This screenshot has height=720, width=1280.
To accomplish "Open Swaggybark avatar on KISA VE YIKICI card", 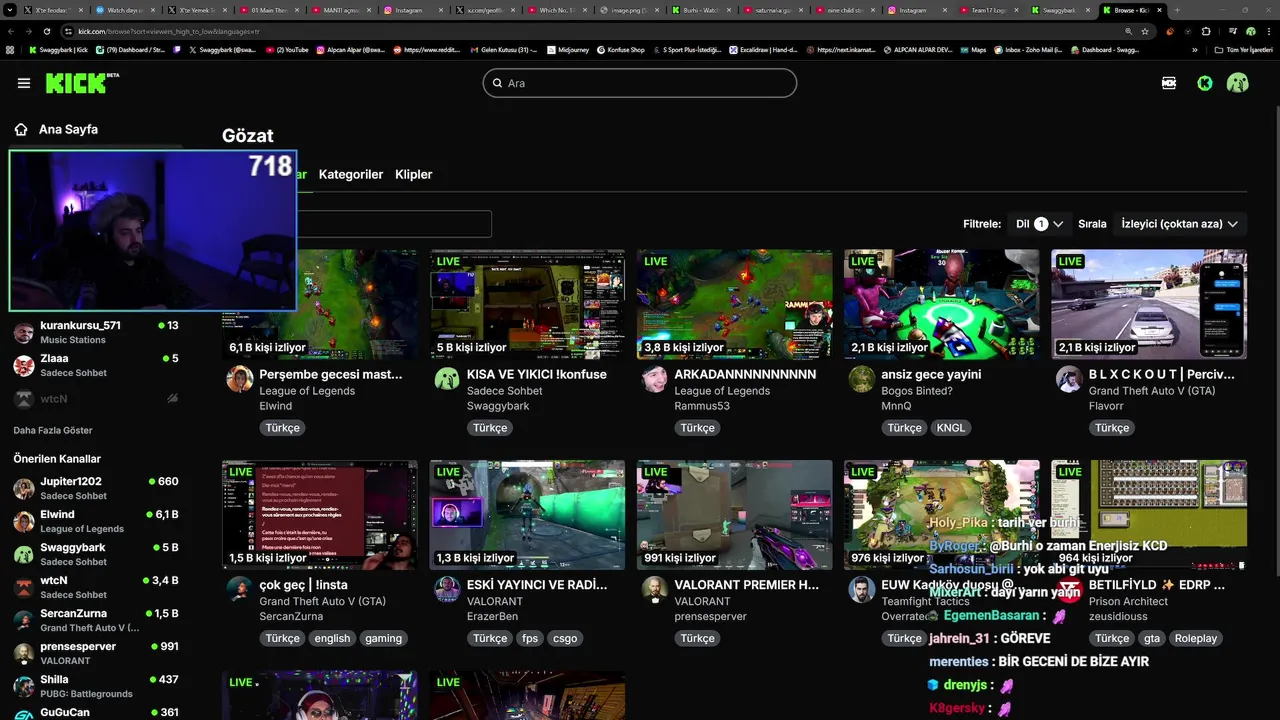I will [x=447, y=379].
